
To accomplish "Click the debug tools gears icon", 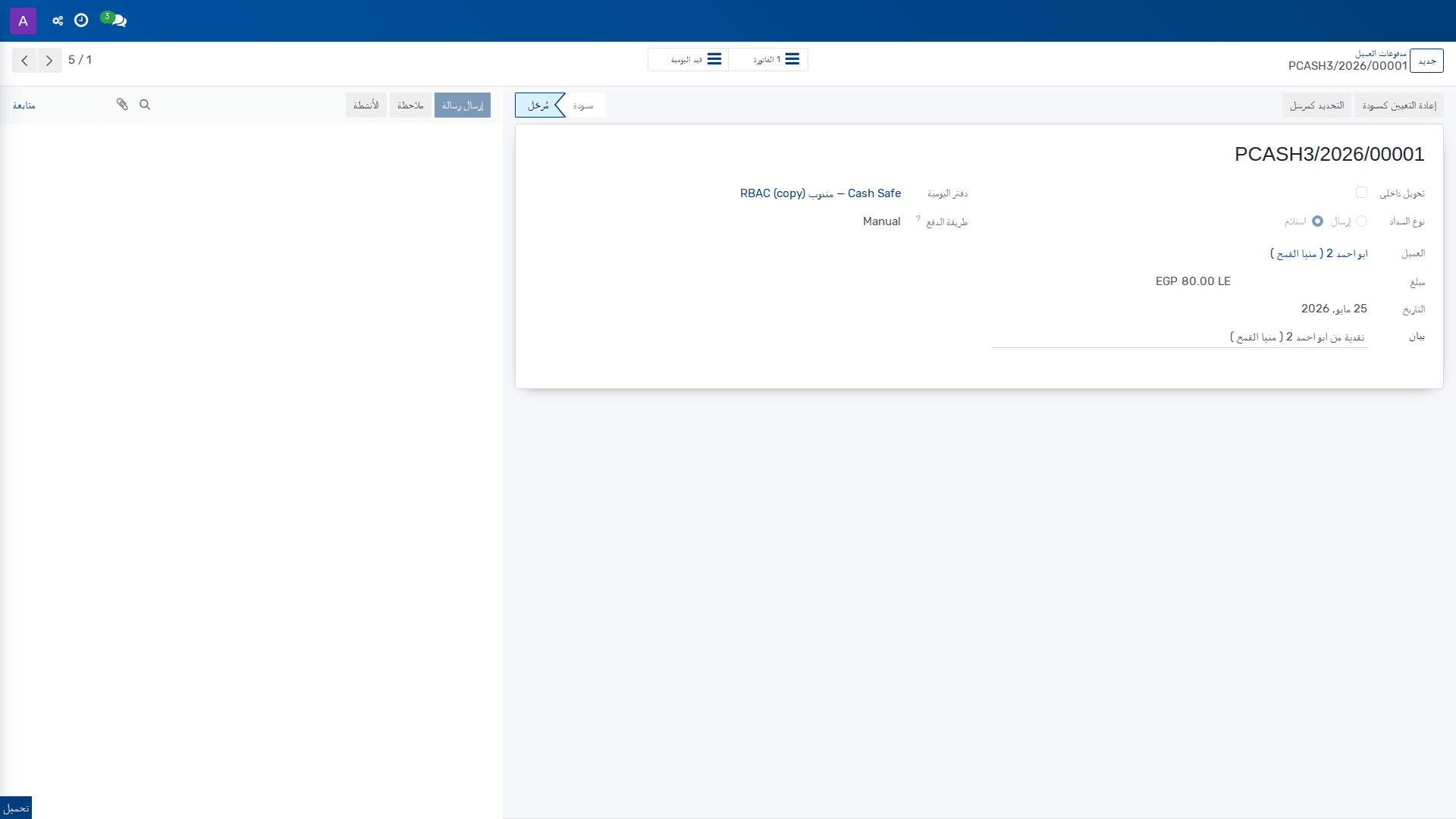I will coord(58,20).
